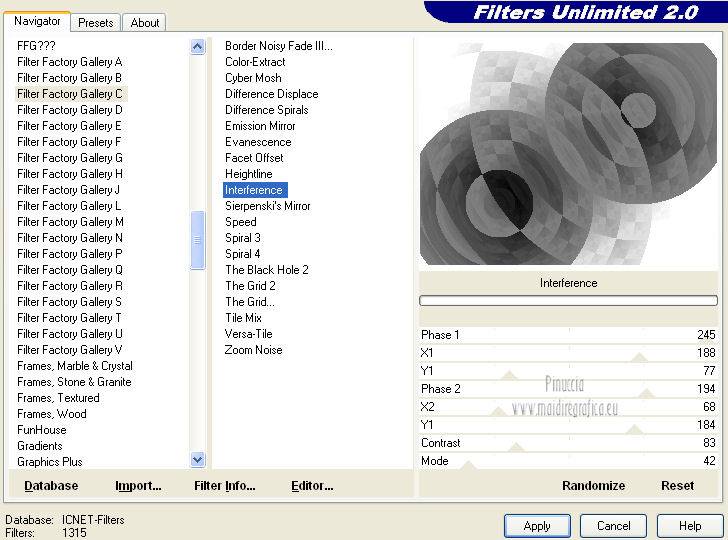Select Filter Factory Gallery A
Screen dimensions: 728x540
pyautogui.click(x=70, y=62)
